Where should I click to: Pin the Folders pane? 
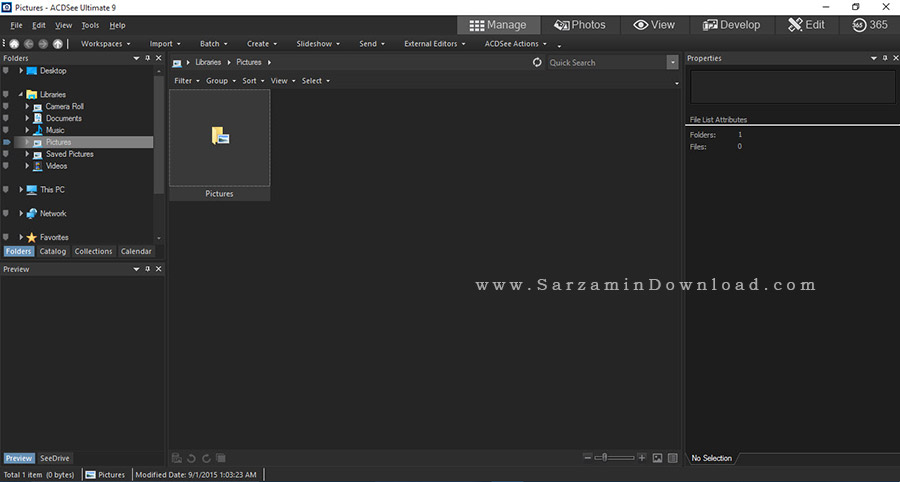[148, 58]
